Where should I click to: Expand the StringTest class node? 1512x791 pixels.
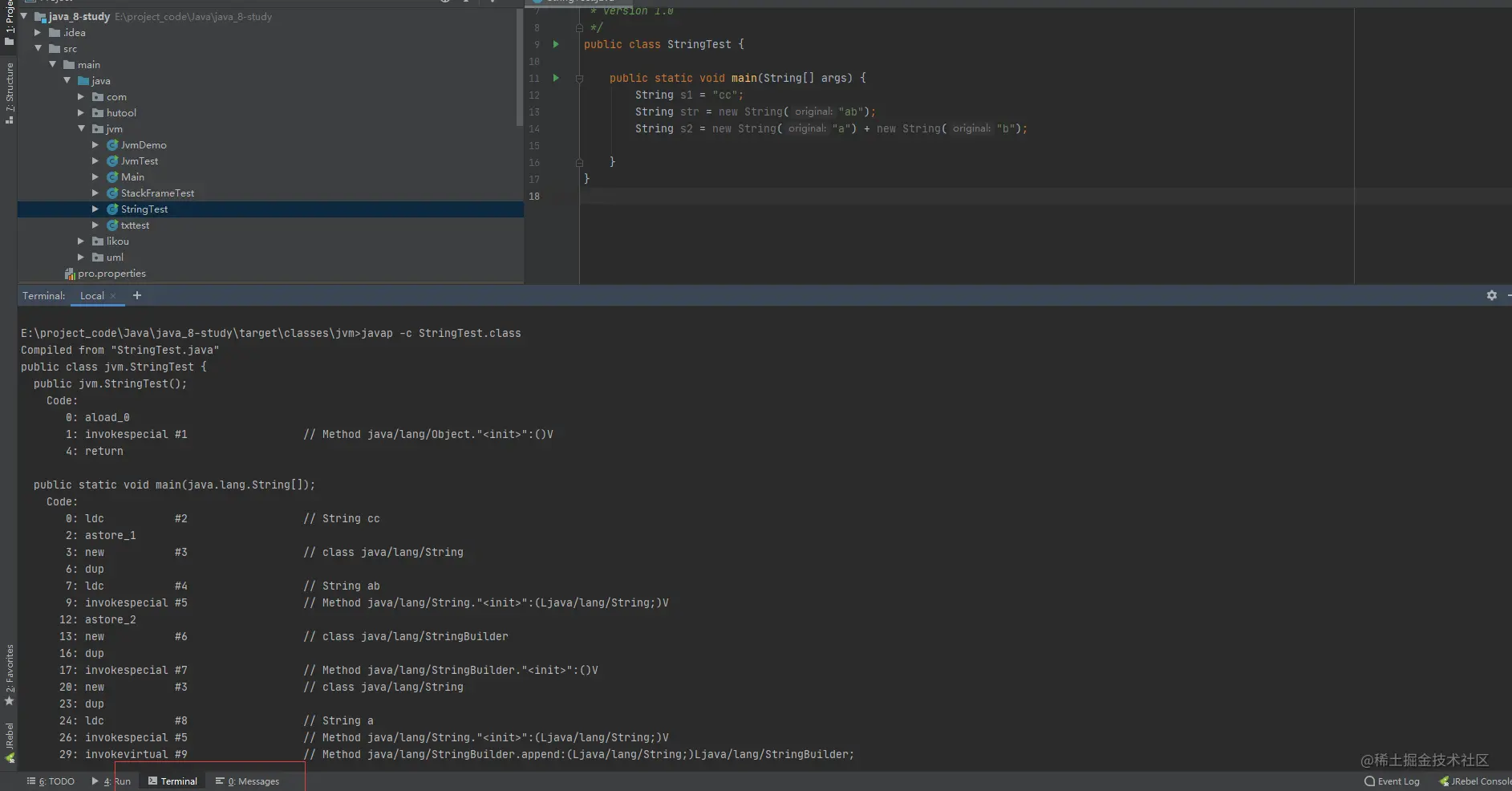(95, 209)
